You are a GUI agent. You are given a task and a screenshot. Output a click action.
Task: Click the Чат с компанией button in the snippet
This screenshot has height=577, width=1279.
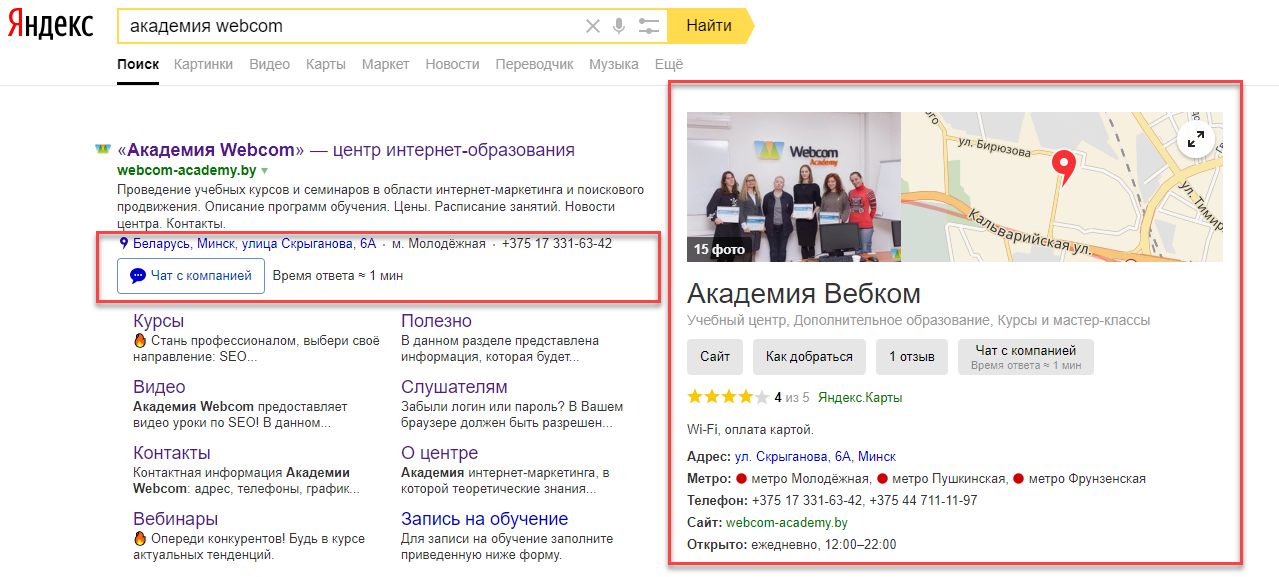point(191,275)
